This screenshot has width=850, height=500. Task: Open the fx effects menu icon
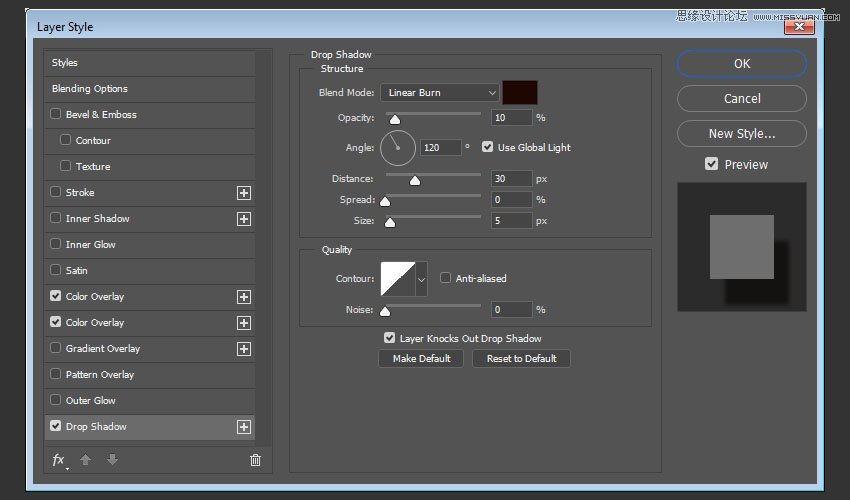click(x=59, y=460)
